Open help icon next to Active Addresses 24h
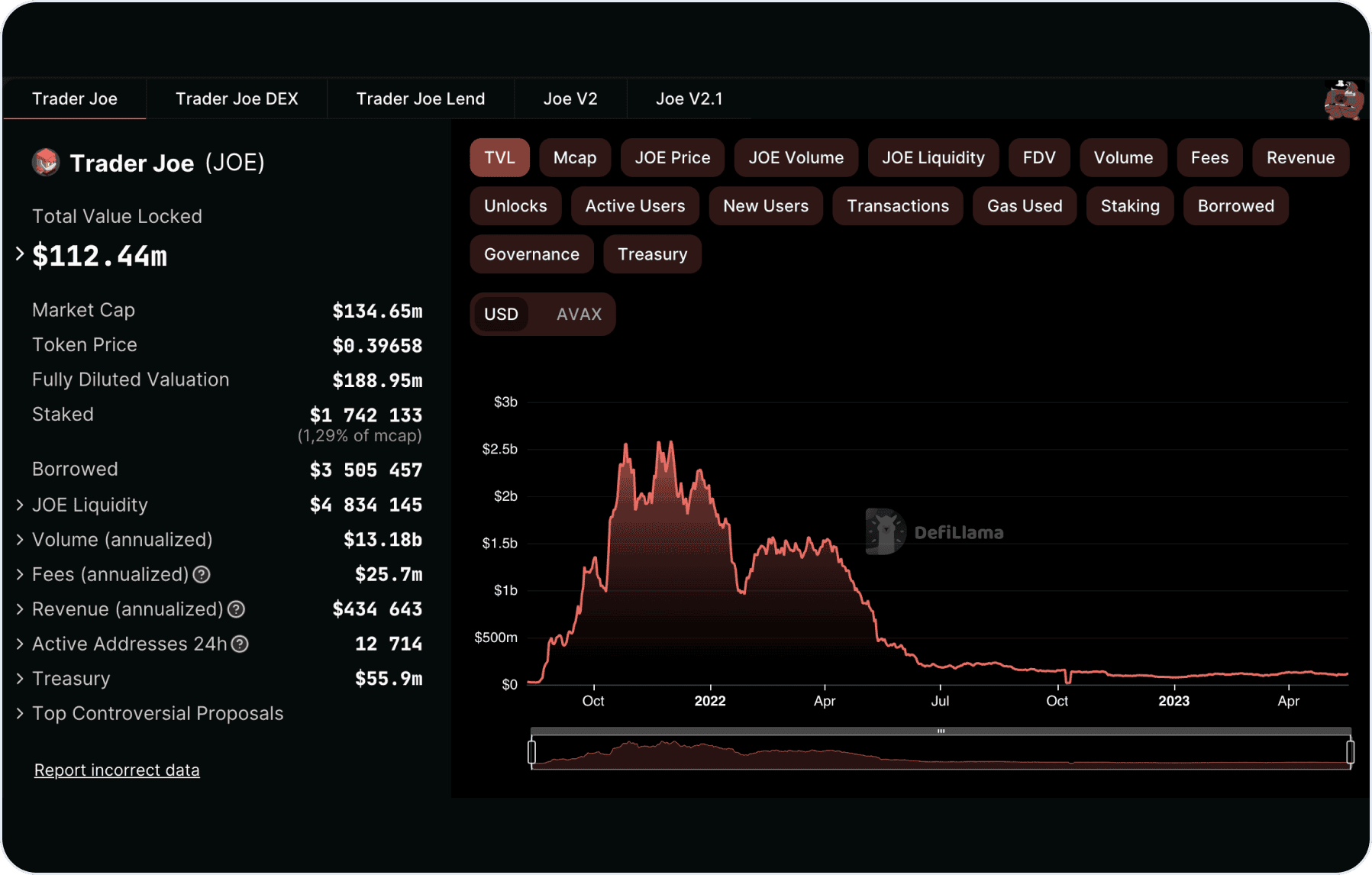The image size is (1372, 875). (x=240, y=644)
